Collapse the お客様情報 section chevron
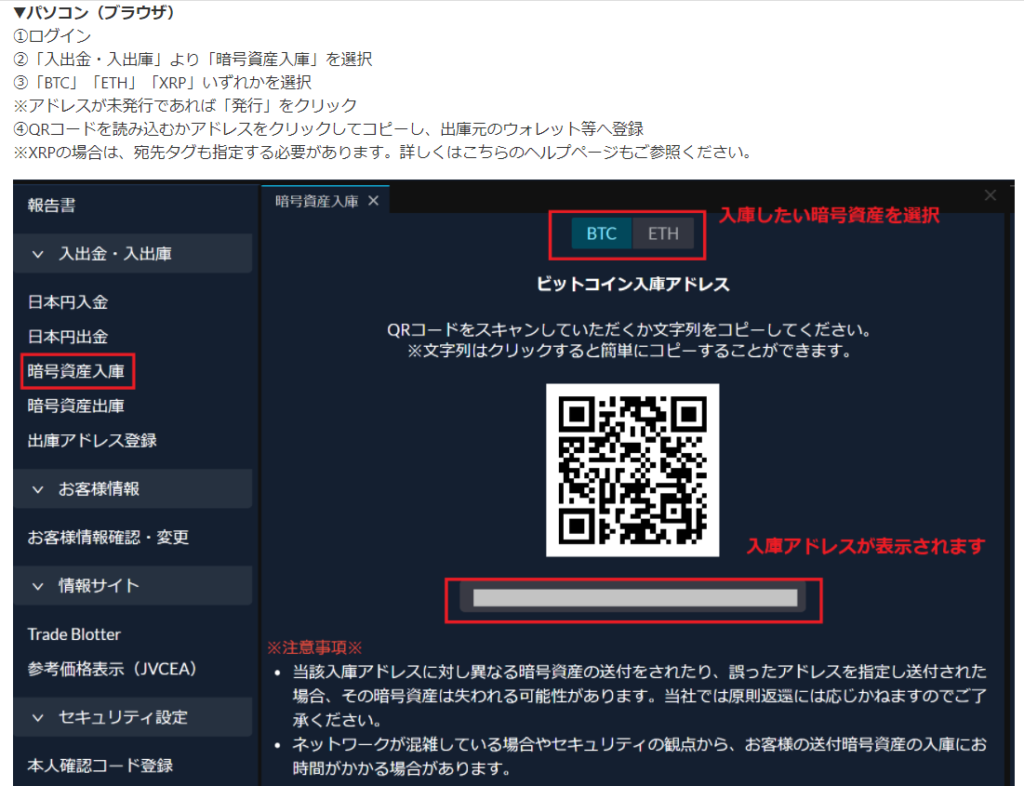The image size is (1024, 786). click(x=38, y=489)
